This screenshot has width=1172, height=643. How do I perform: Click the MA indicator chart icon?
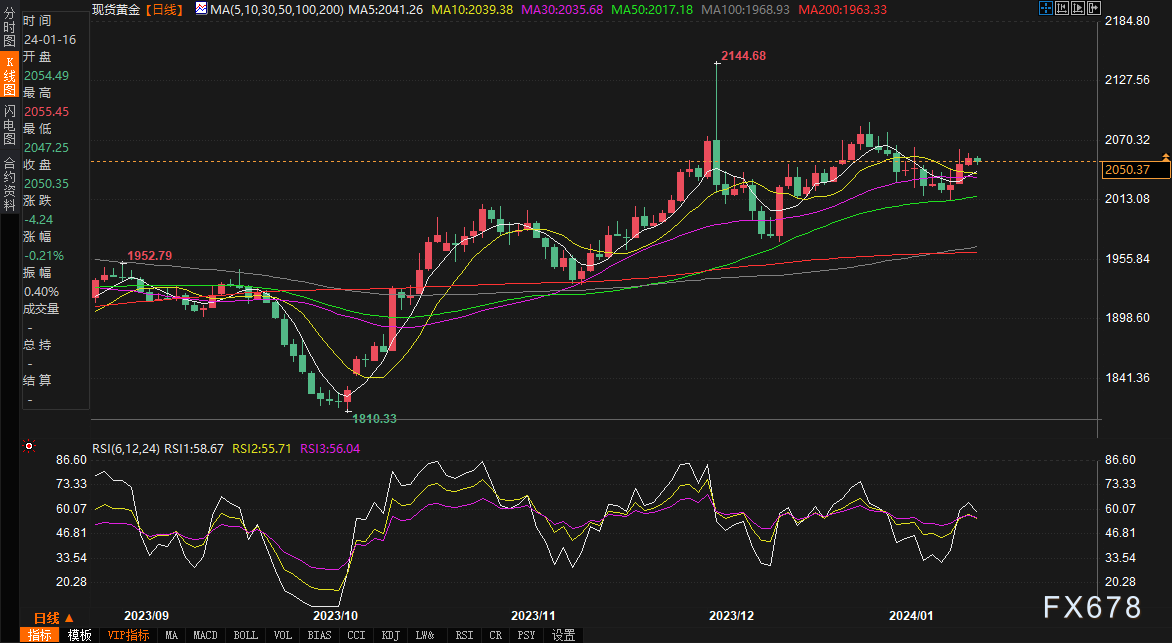pos(202,9)
